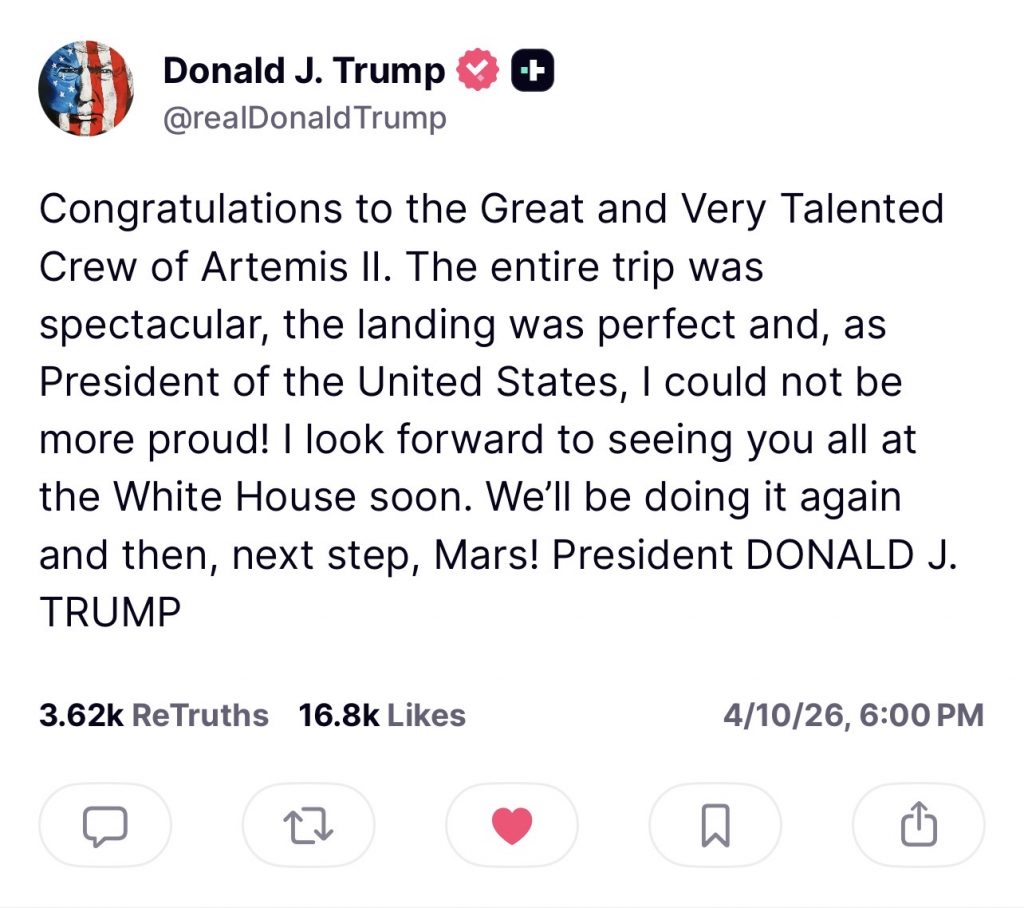1024x908 pixels.
Task: View the 3.62k ReTruths list
Action: [154, 716]
